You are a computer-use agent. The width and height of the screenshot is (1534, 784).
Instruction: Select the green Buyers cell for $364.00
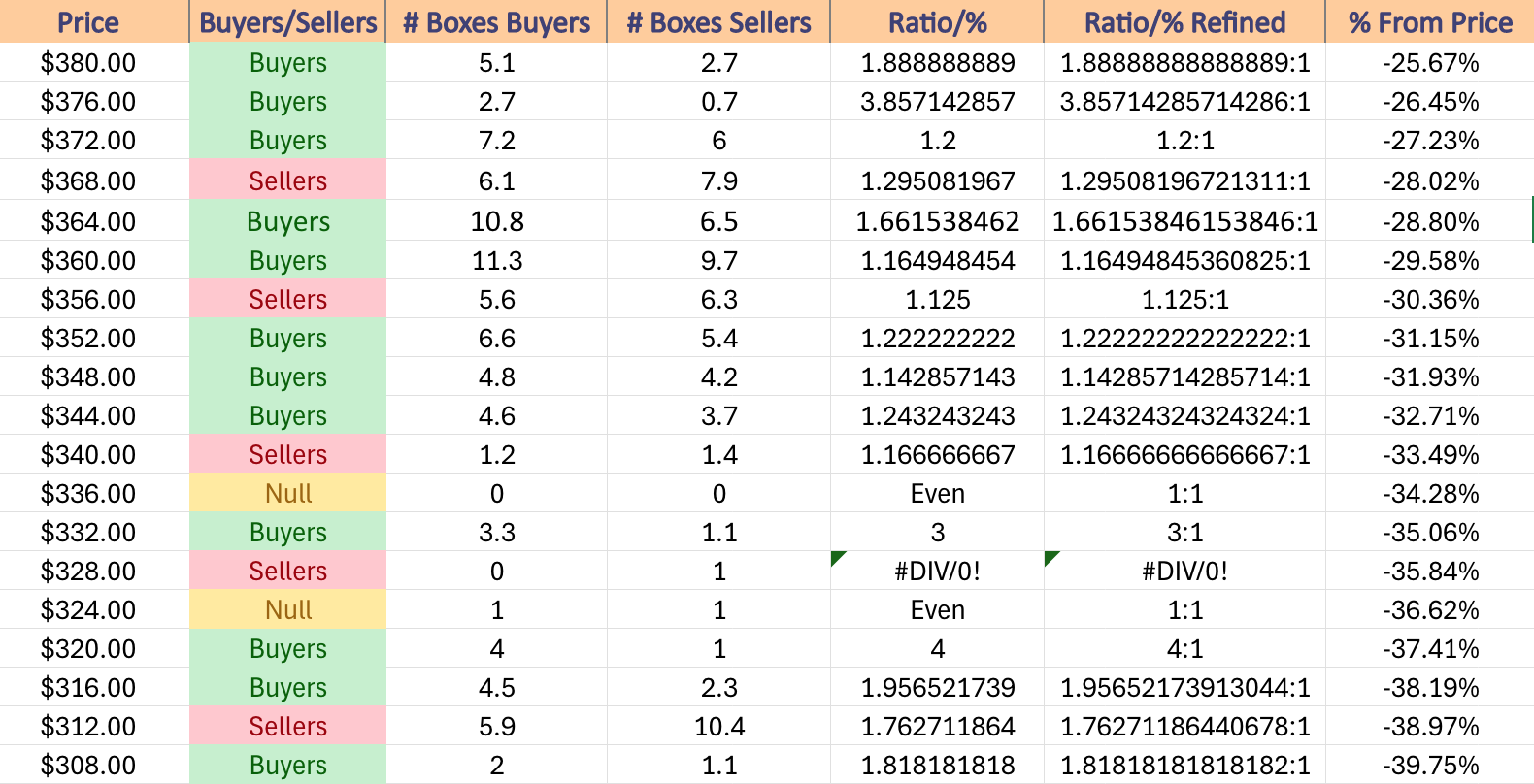pyautogui.click(x=287, y=221)
